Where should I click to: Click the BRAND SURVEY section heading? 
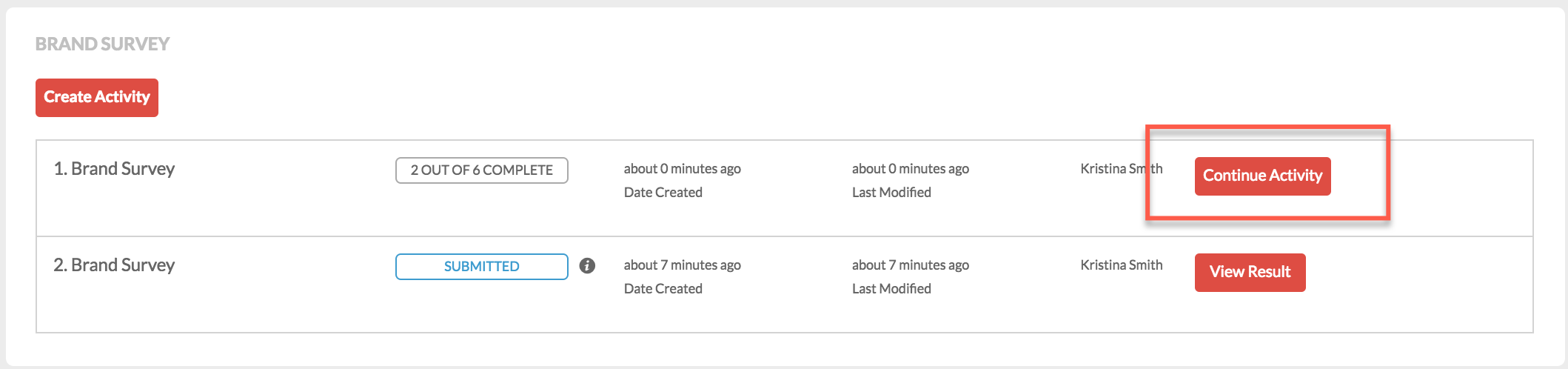tap(103, 44)
